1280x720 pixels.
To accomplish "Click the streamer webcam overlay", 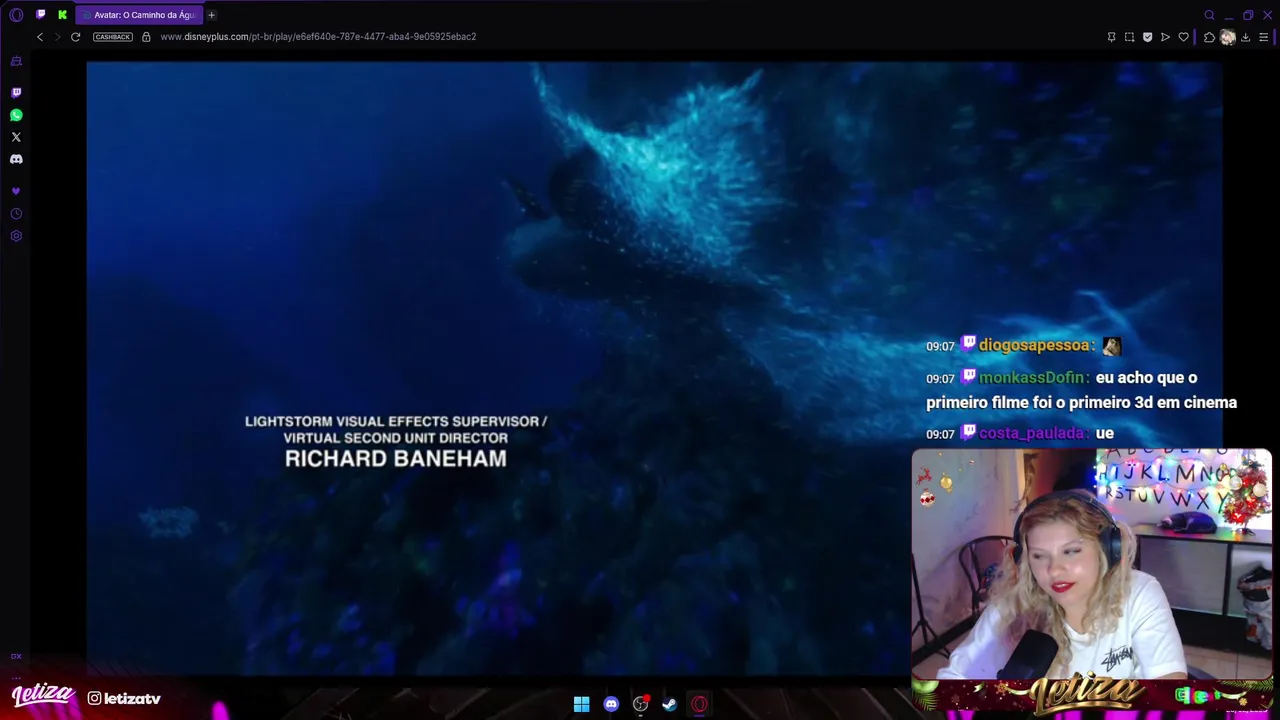I will click(1091, 565).
